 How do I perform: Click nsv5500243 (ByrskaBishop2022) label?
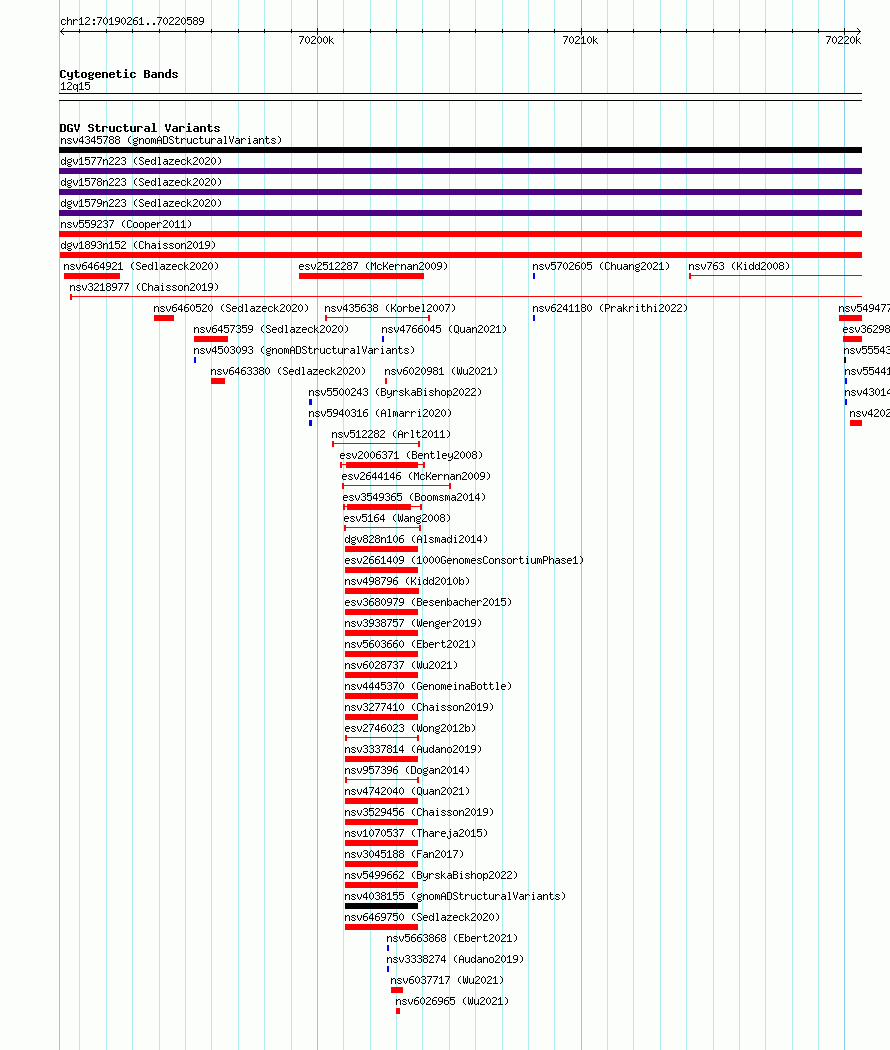point(395,392)
